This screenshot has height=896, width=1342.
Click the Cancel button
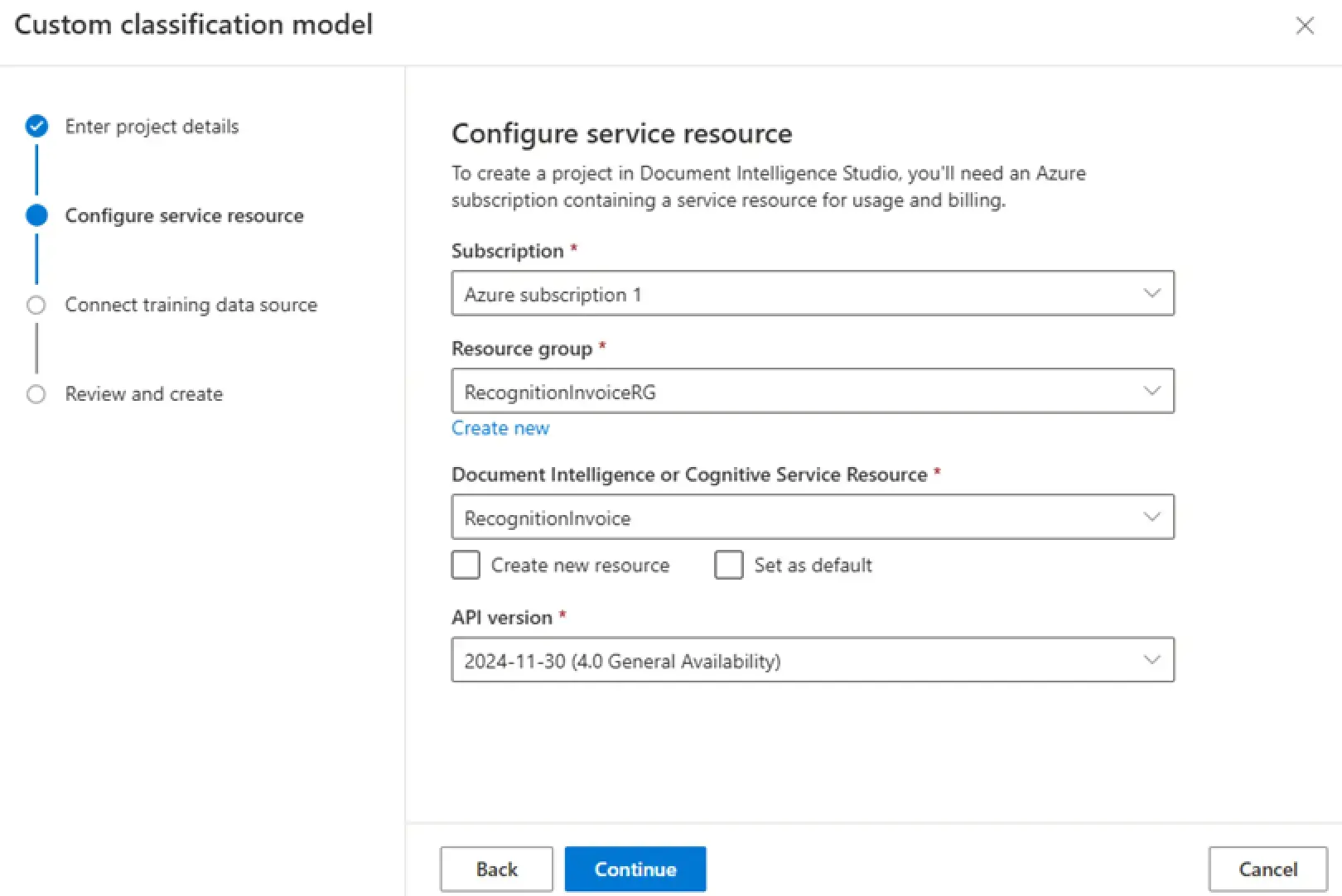point(1267,869)
